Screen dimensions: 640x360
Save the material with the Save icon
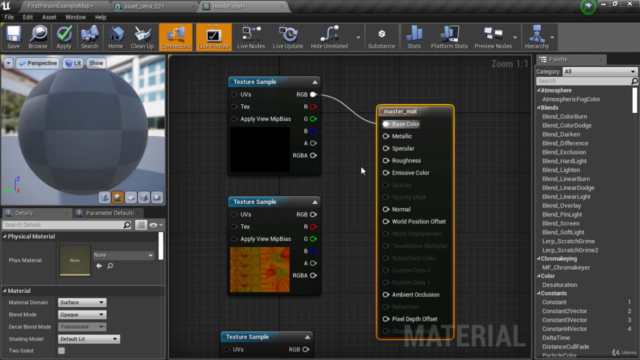[x=13, y=37]
